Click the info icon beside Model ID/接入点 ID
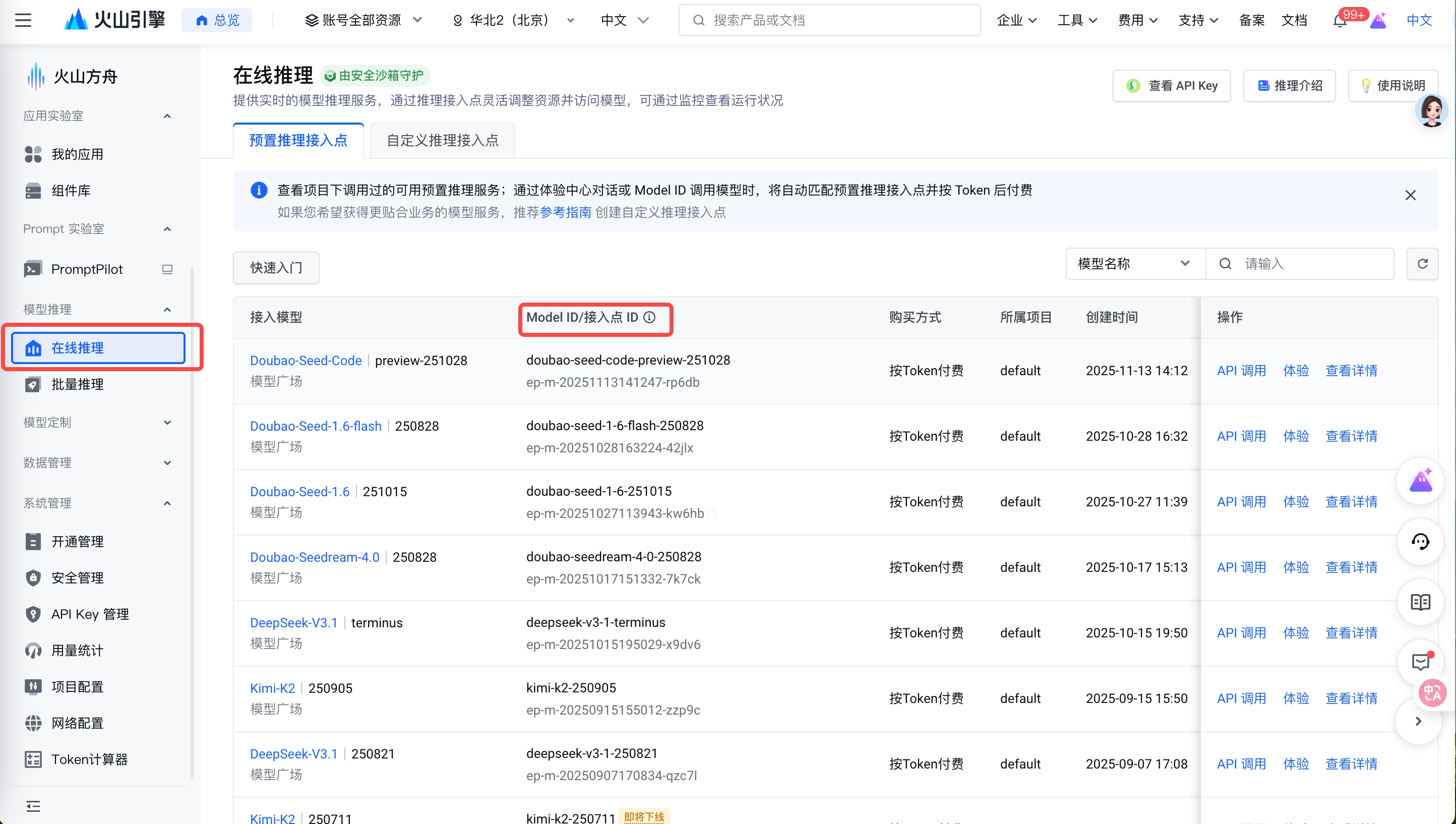 649,318
